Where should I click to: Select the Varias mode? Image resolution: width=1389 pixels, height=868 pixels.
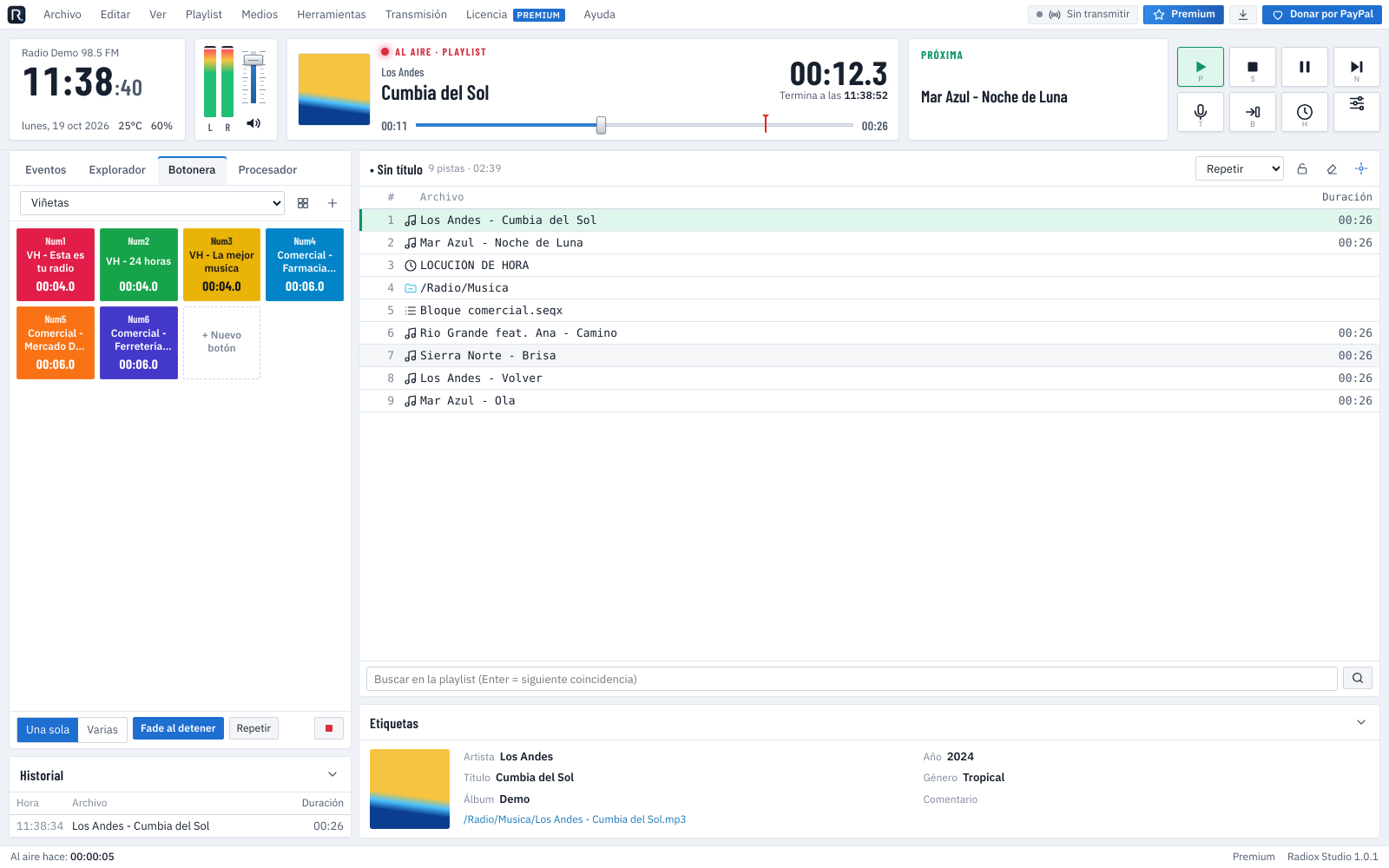102,729
